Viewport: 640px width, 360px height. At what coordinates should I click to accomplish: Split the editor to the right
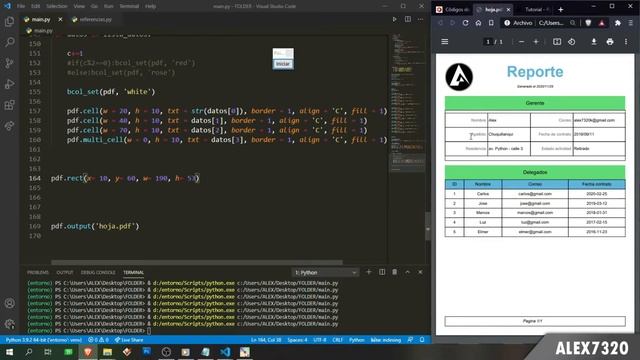coord(408,19)
